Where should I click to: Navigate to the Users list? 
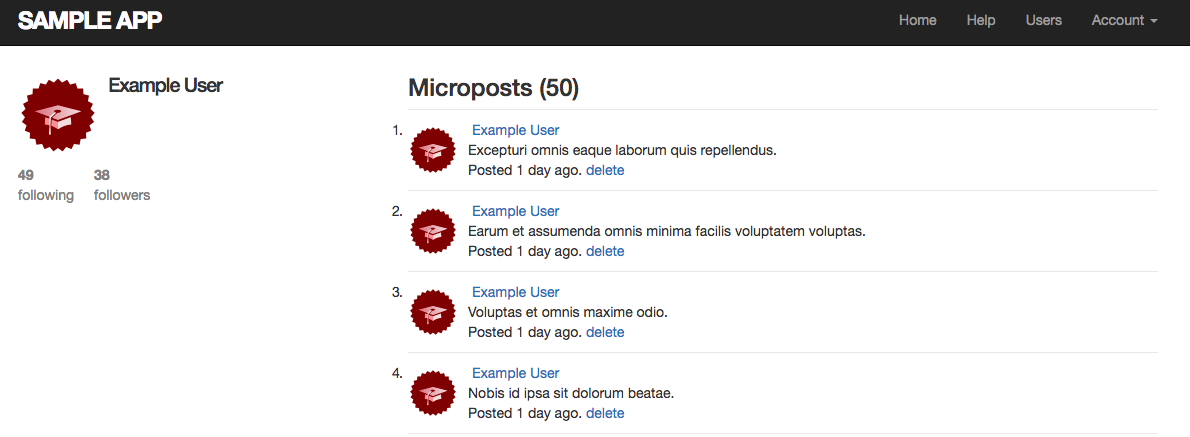click(x=1043, y=20)
